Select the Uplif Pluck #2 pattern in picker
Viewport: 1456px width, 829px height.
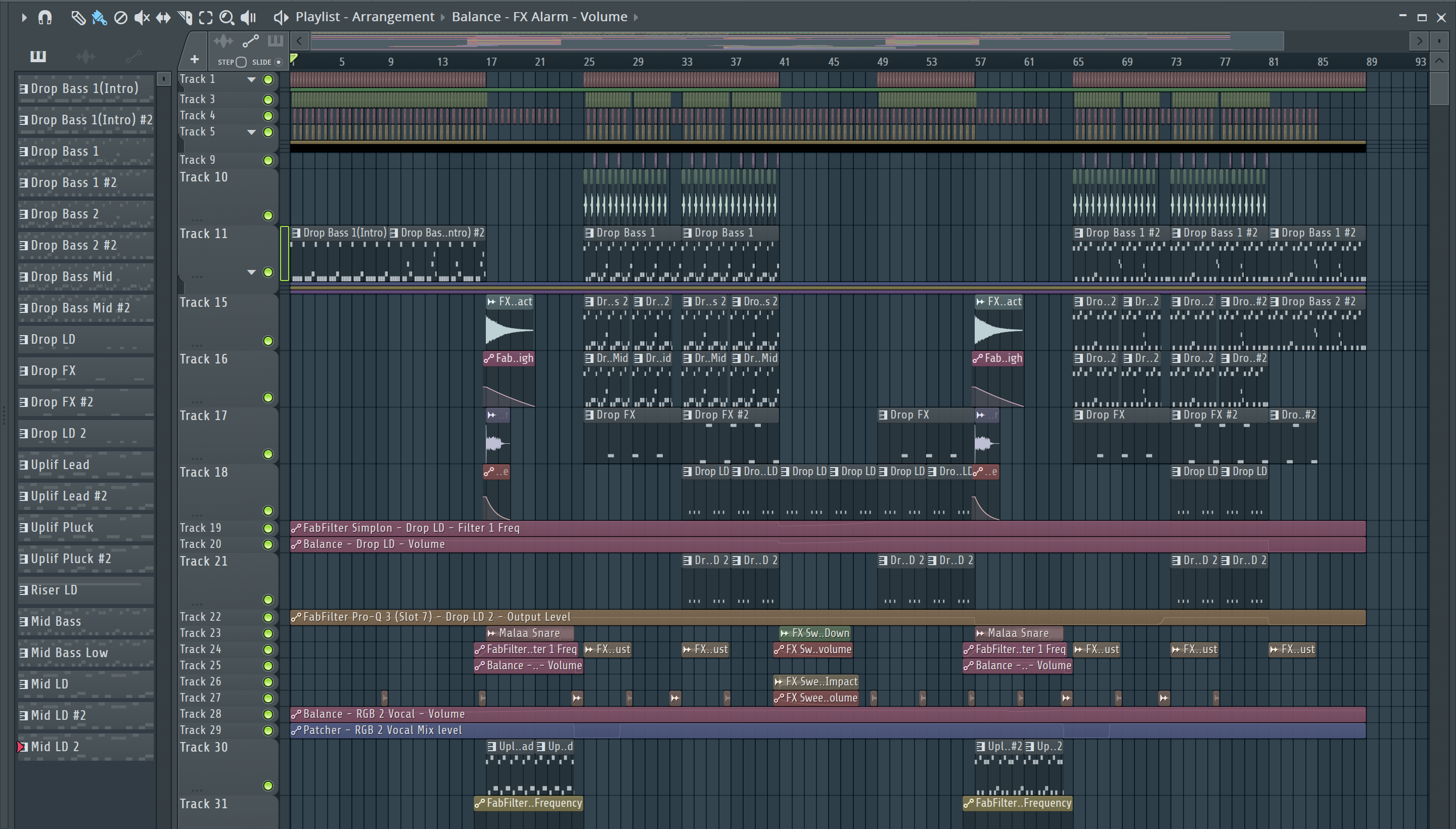(86, 559)
